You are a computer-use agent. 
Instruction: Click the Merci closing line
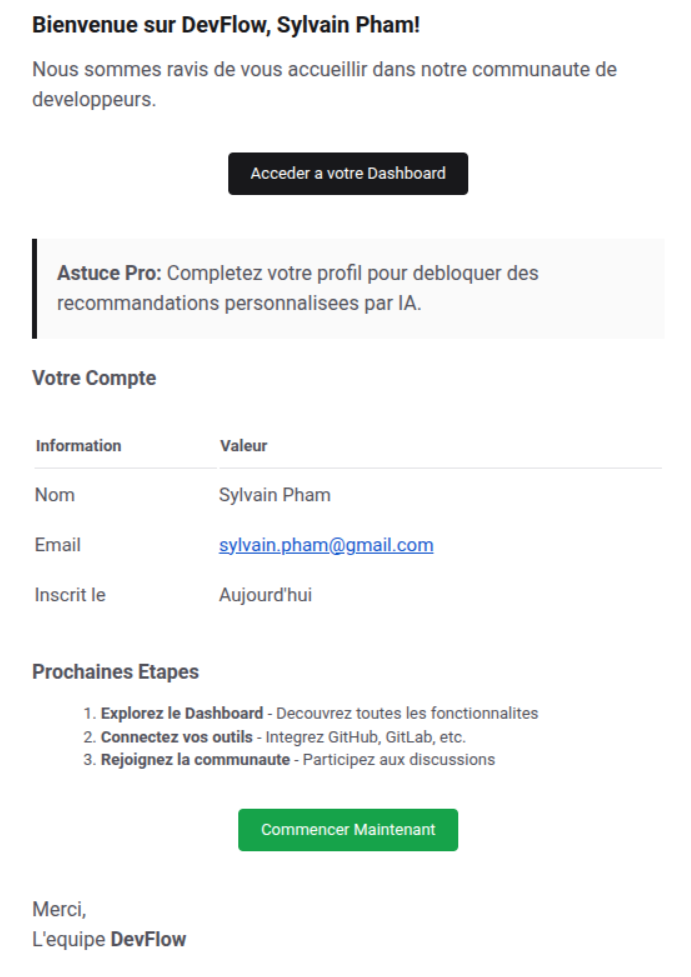click(x=60, y=909)
